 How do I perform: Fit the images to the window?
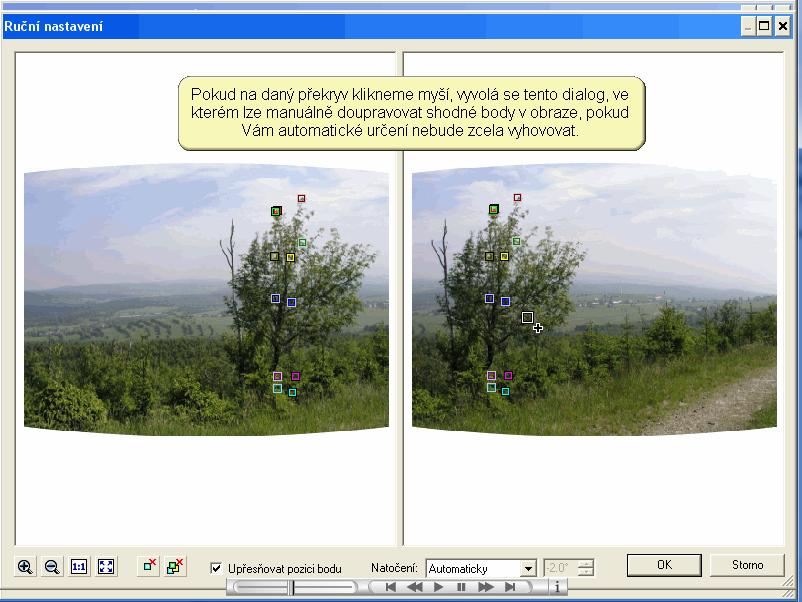tap(106, 567)
